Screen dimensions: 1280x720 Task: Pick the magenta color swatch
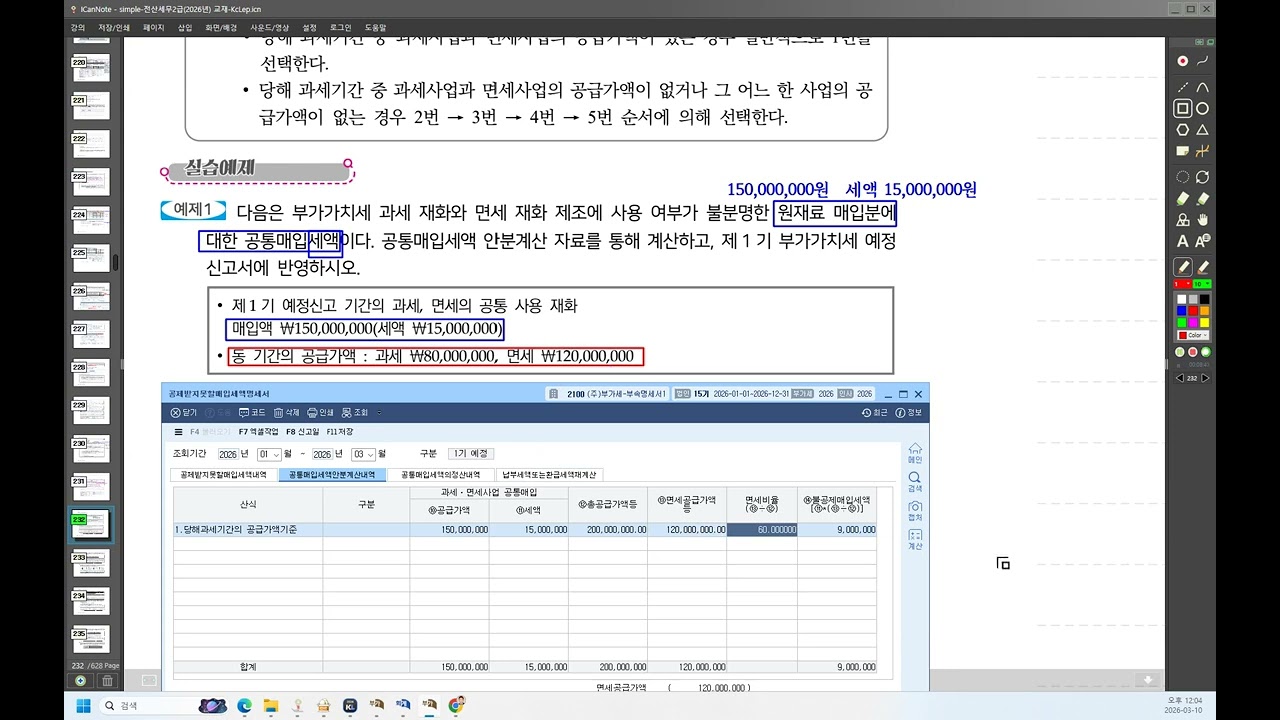point(1193,322)
